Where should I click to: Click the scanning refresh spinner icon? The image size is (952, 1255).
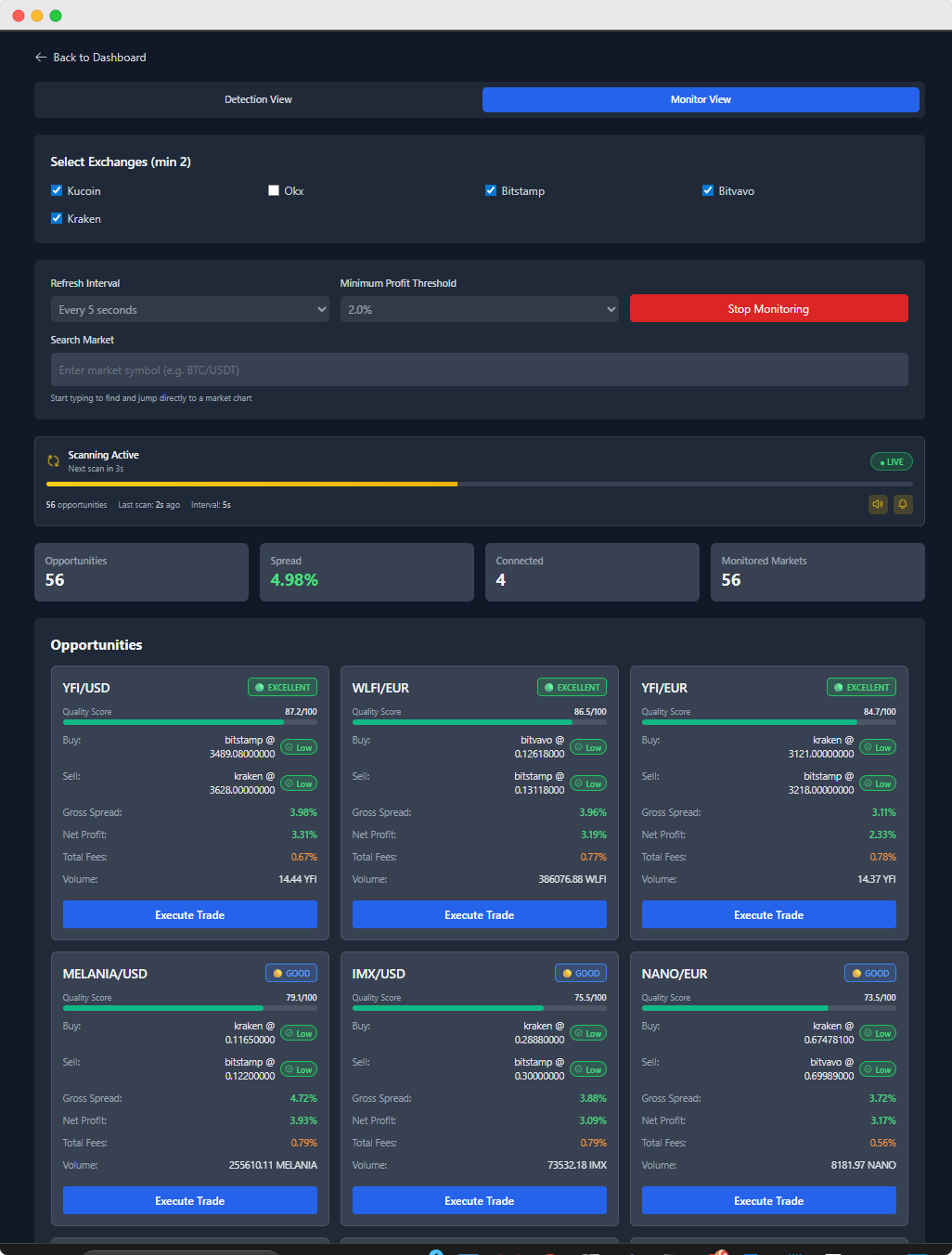click(53, 460)
